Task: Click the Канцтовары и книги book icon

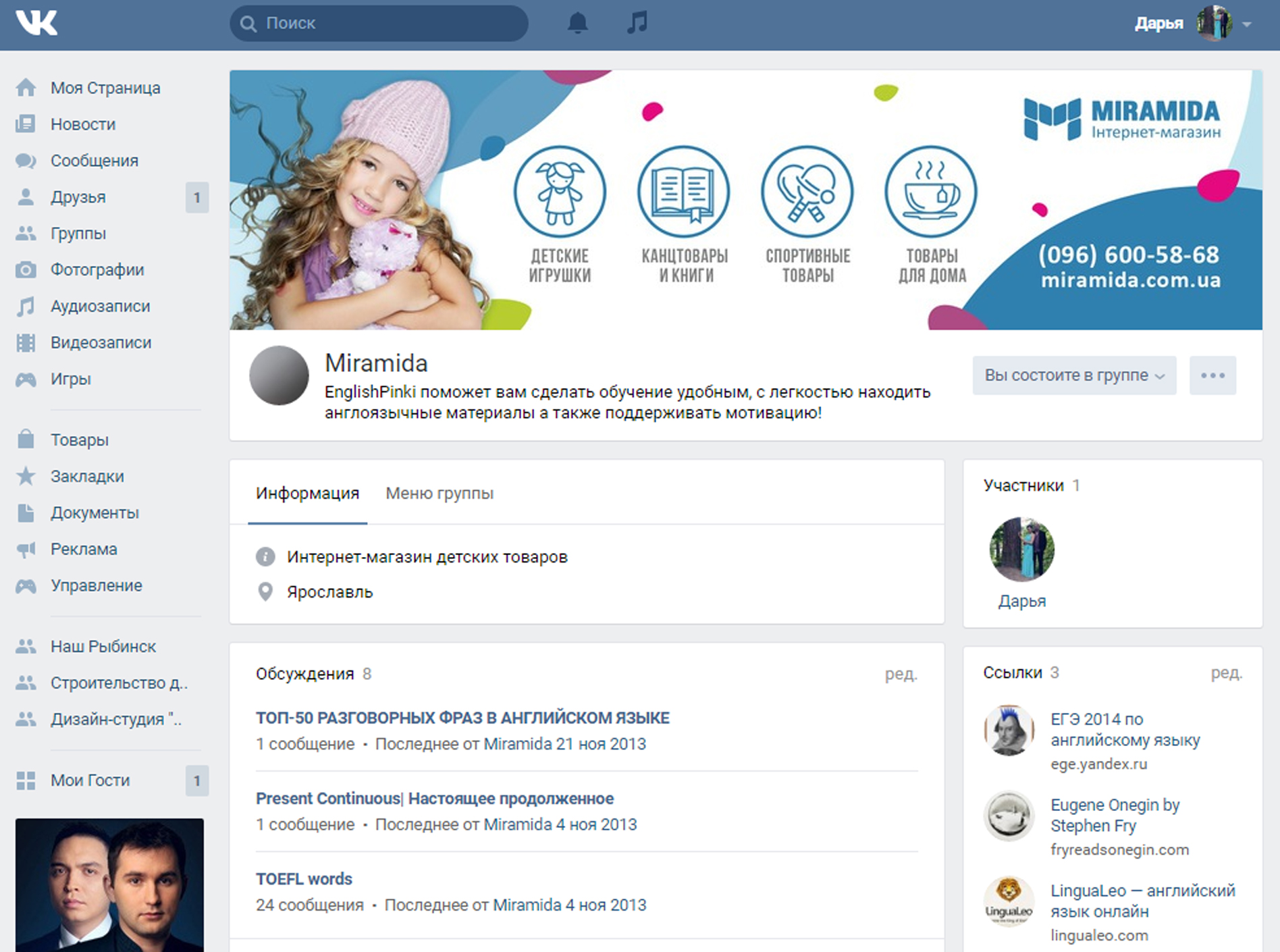Action: click(x=684, y=192)
